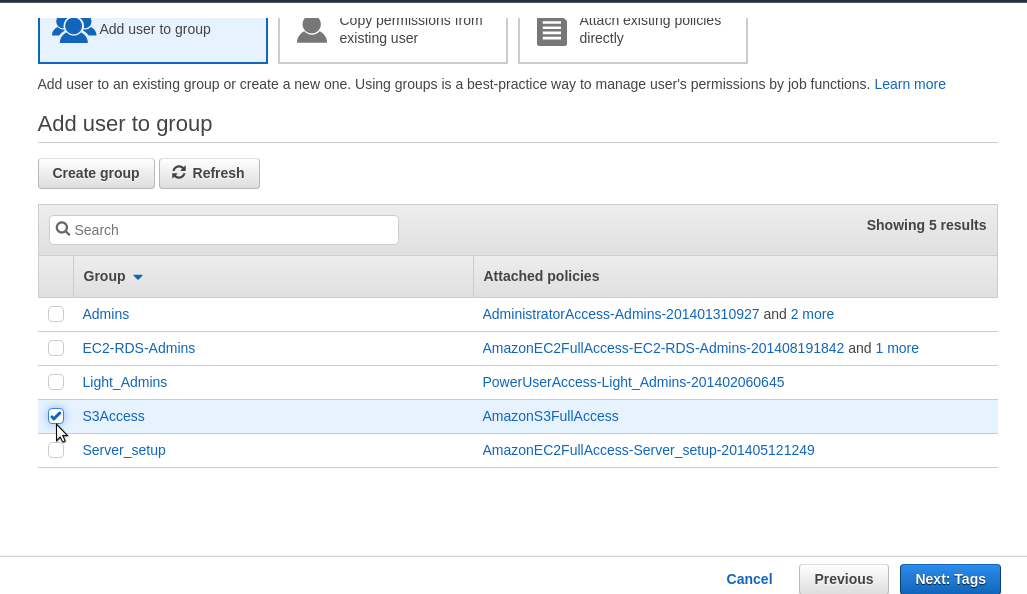Select the Attach existing policies directly option

click(633, 40)
